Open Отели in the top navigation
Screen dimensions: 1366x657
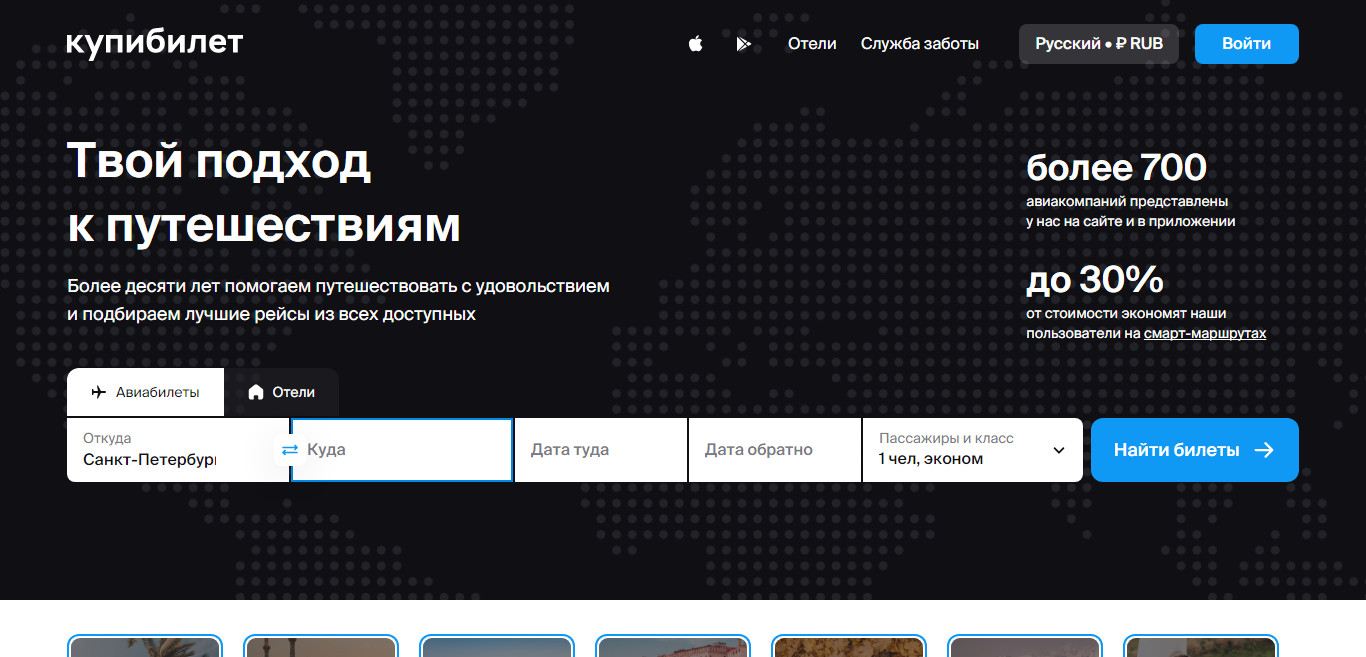pyautogui.click(x=812, y=44)
